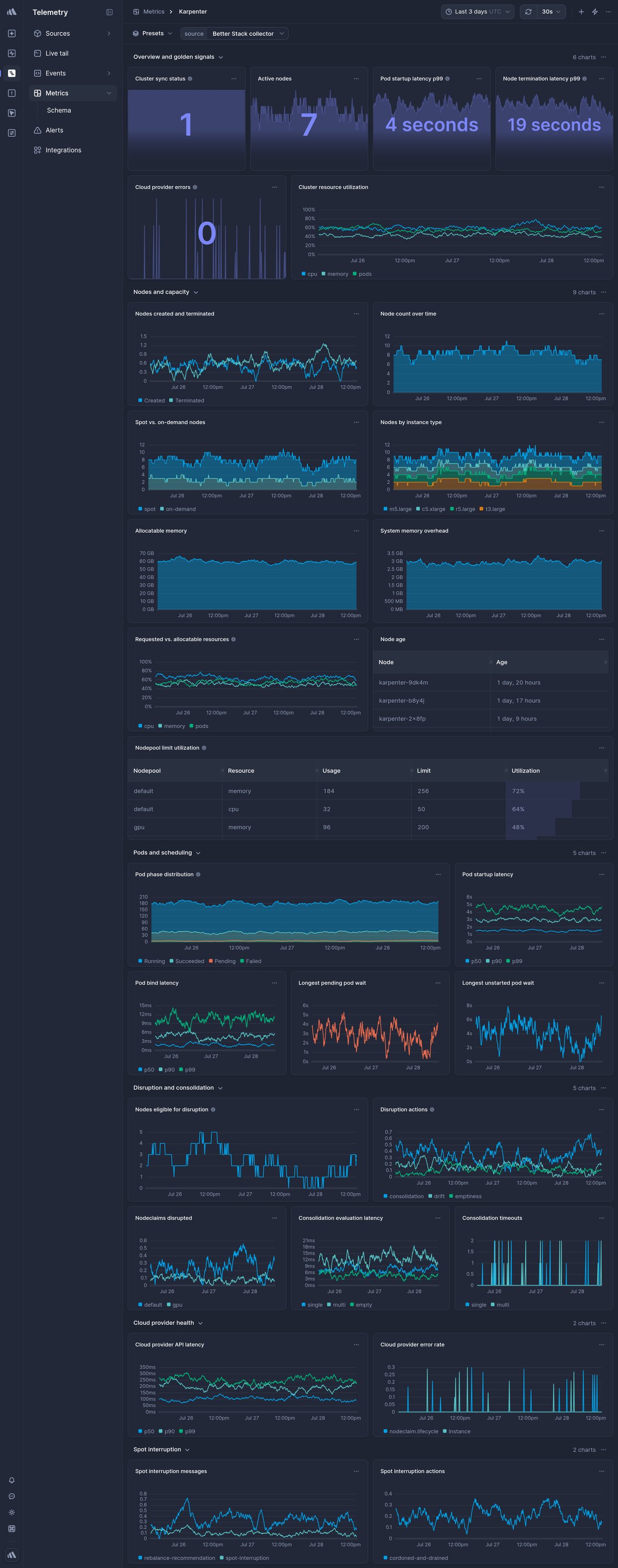
Task: Open Disruption actions chart options ellipsis
Action: (x=601, y=1110)
